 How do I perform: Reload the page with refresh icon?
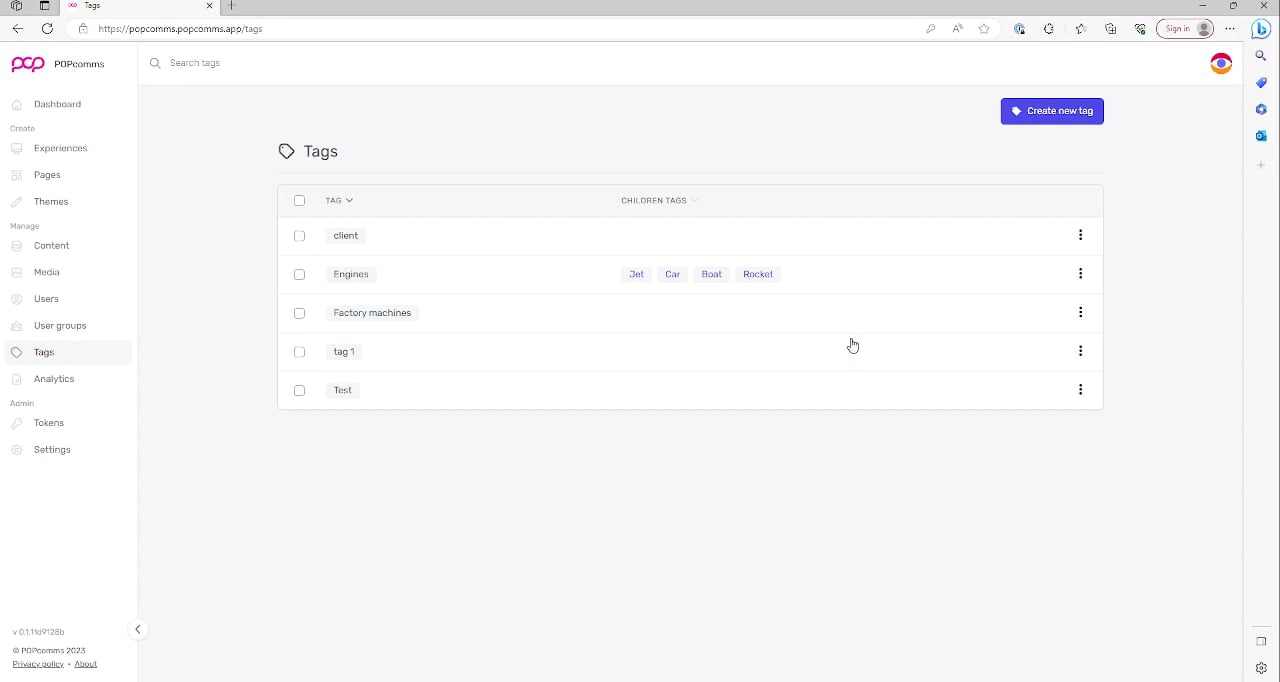click(47, 29)
